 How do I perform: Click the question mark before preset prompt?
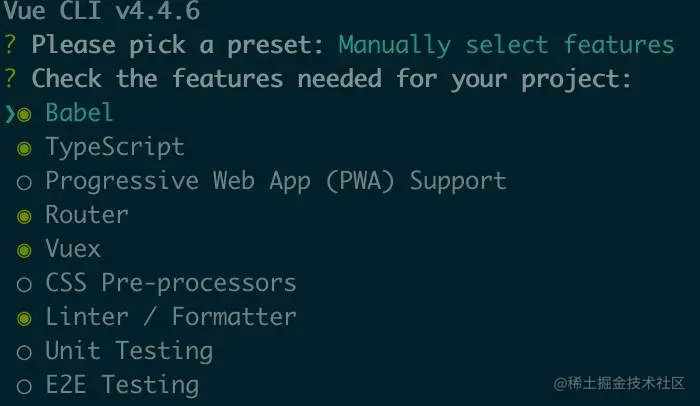10,45
